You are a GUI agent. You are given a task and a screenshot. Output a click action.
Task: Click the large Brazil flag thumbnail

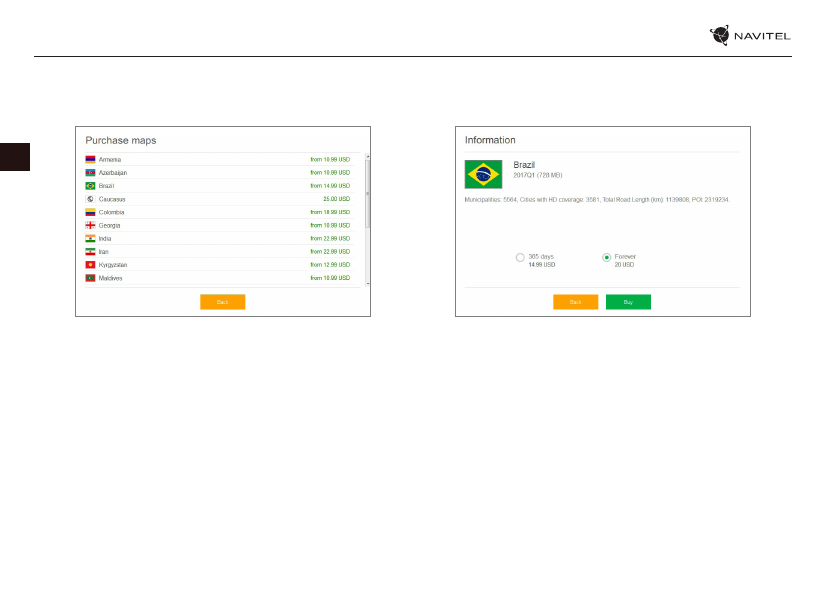484,174
